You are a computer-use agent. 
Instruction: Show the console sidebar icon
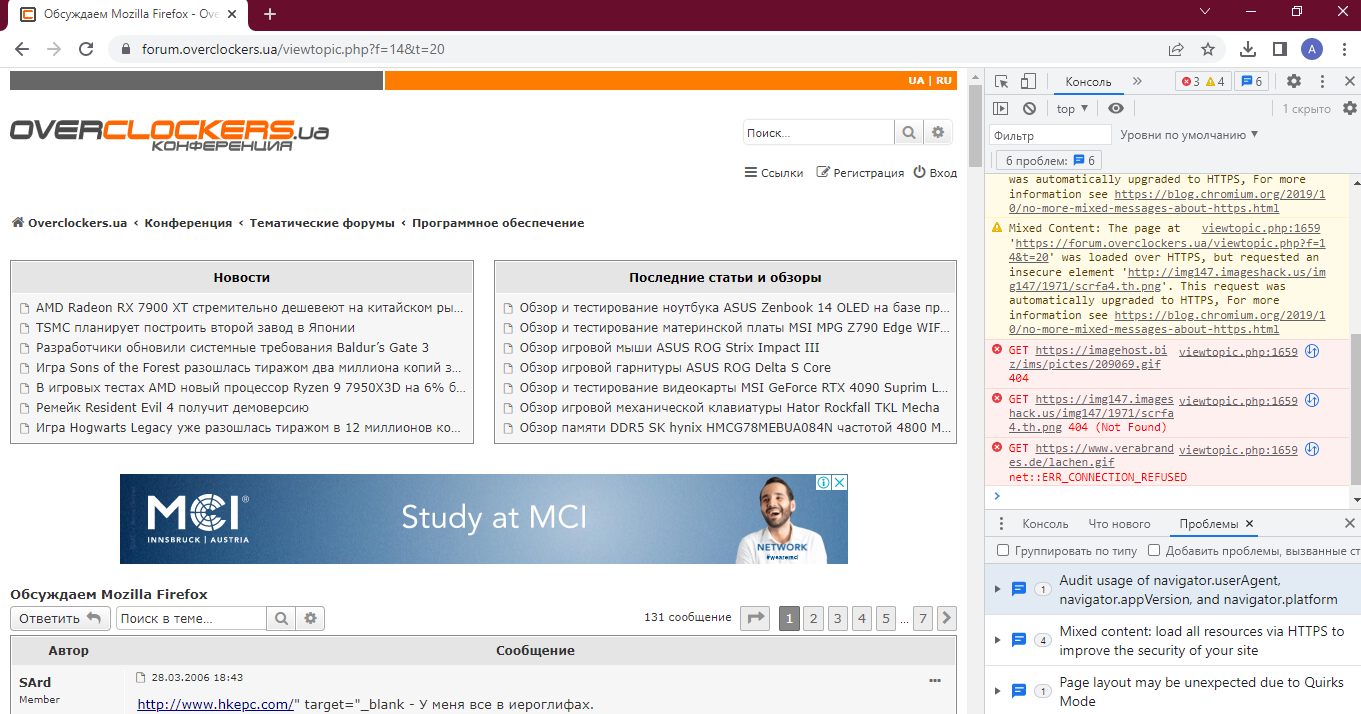pyautogui.click(x=1001, y=108)
